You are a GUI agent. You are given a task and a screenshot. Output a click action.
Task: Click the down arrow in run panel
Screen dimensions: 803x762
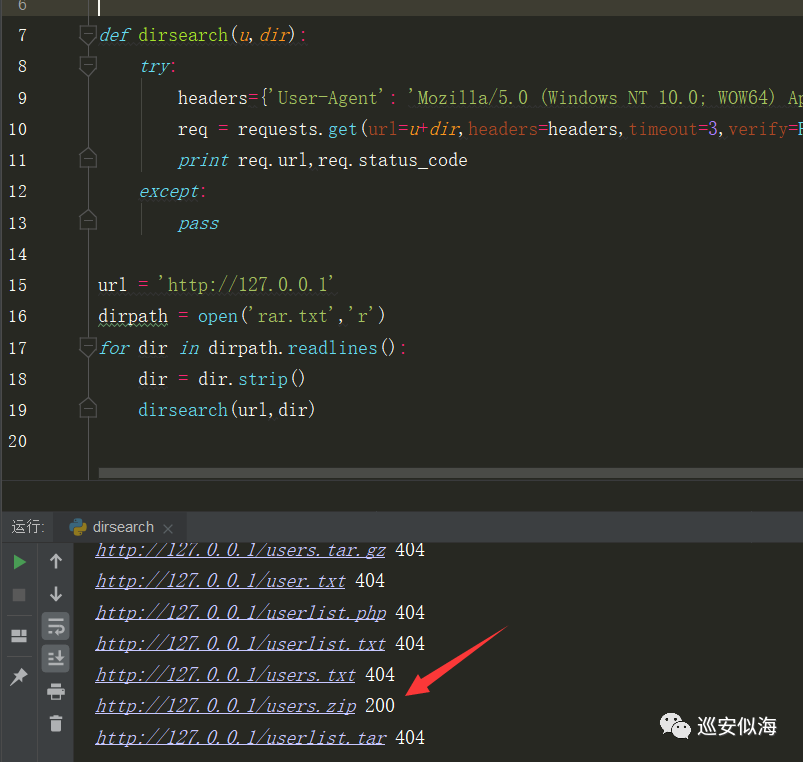coord(56,594)
